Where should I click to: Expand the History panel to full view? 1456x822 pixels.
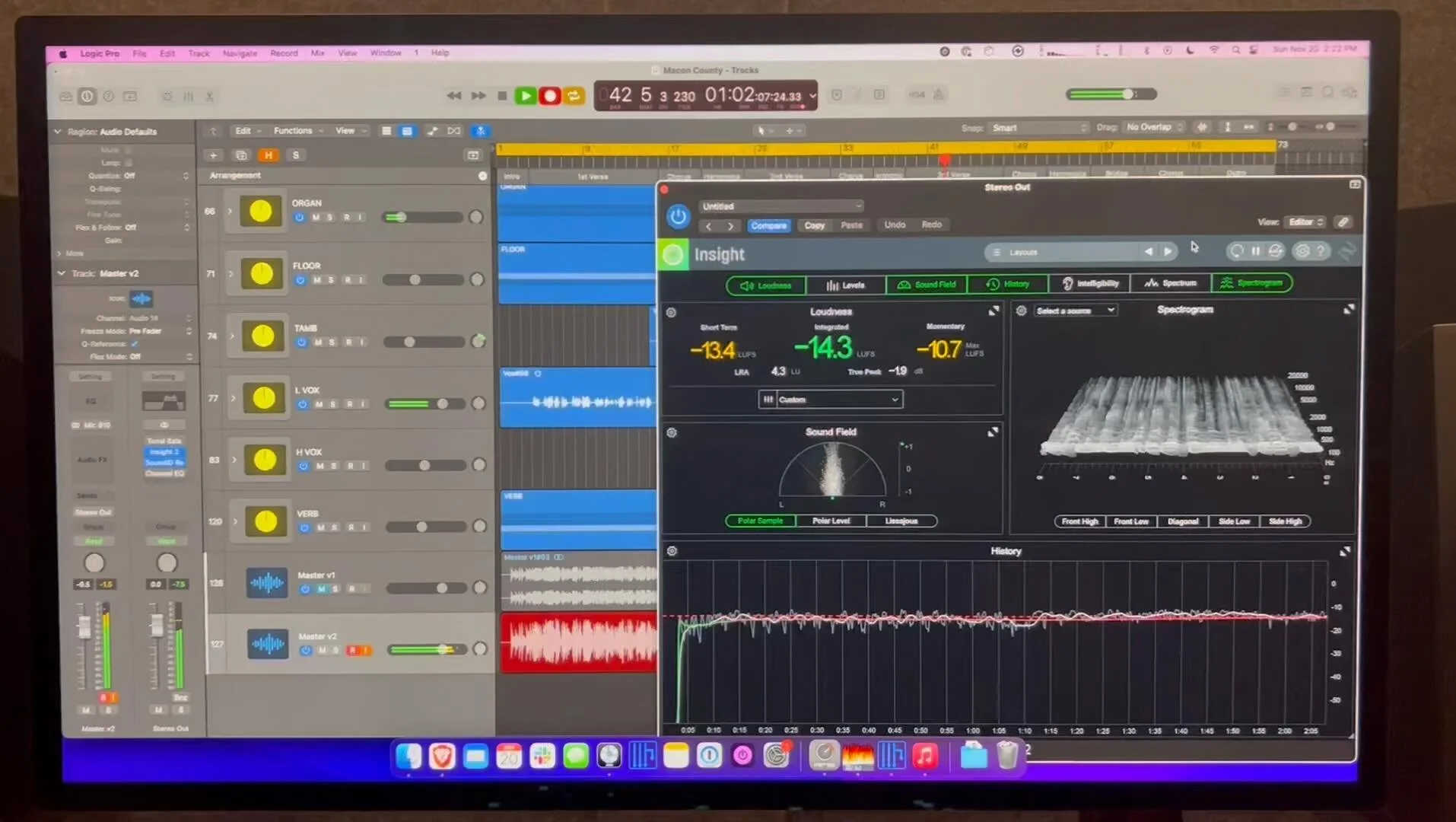pyautogui.click(x=1344, y=551)
